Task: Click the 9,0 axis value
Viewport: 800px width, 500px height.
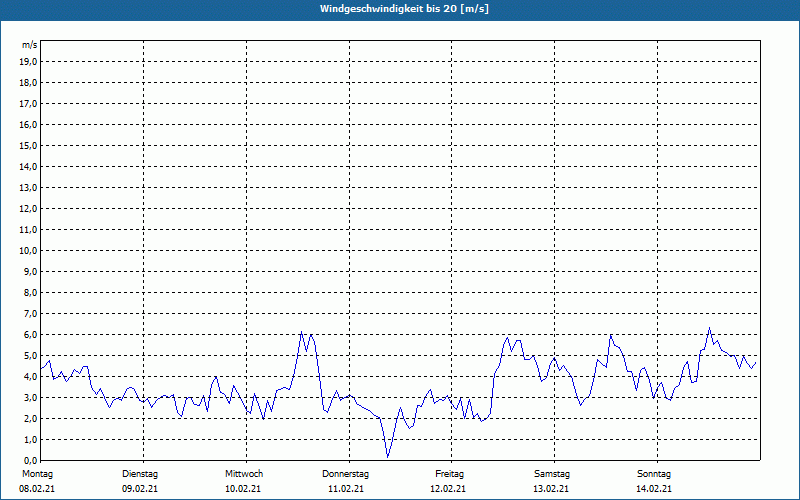Action: (x=30, y=271)
